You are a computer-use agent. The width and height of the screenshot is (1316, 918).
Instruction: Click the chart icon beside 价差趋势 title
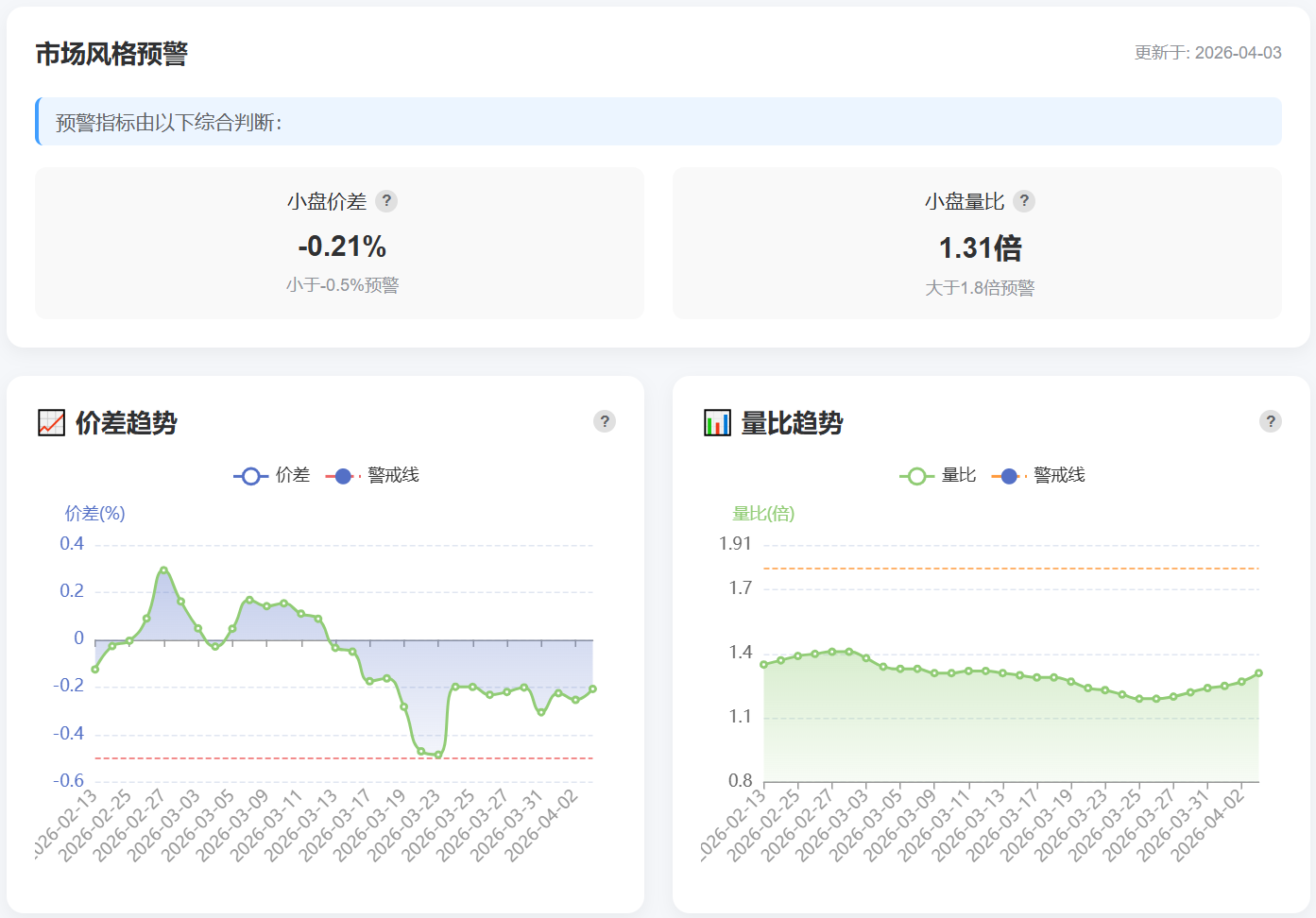click(x=51, y=423)
